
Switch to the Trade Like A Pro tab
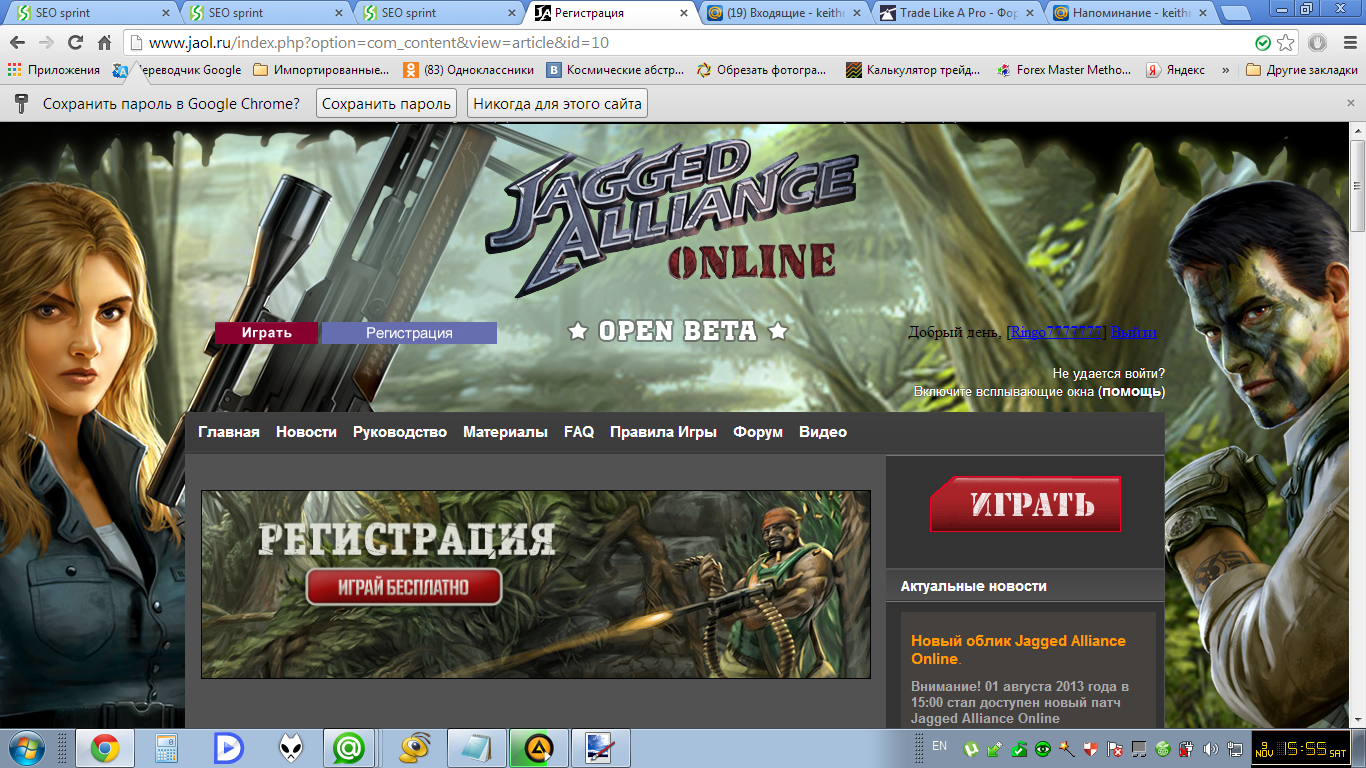tap(955, 13)
